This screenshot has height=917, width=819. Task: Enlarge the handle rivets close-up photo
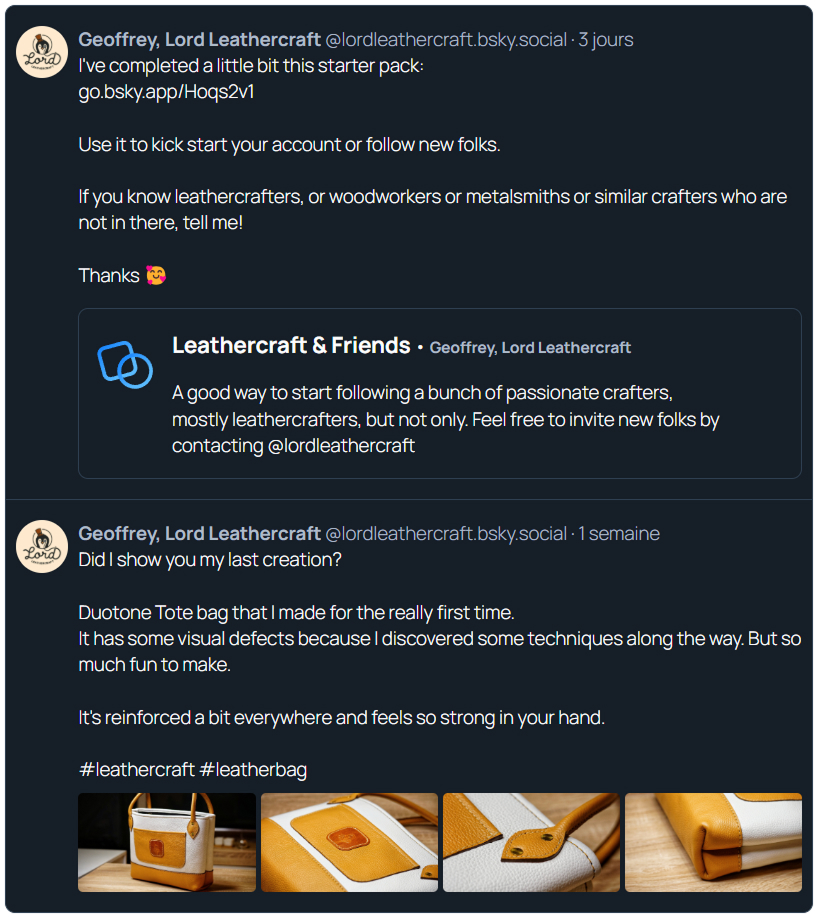click(x=531, y=842)
